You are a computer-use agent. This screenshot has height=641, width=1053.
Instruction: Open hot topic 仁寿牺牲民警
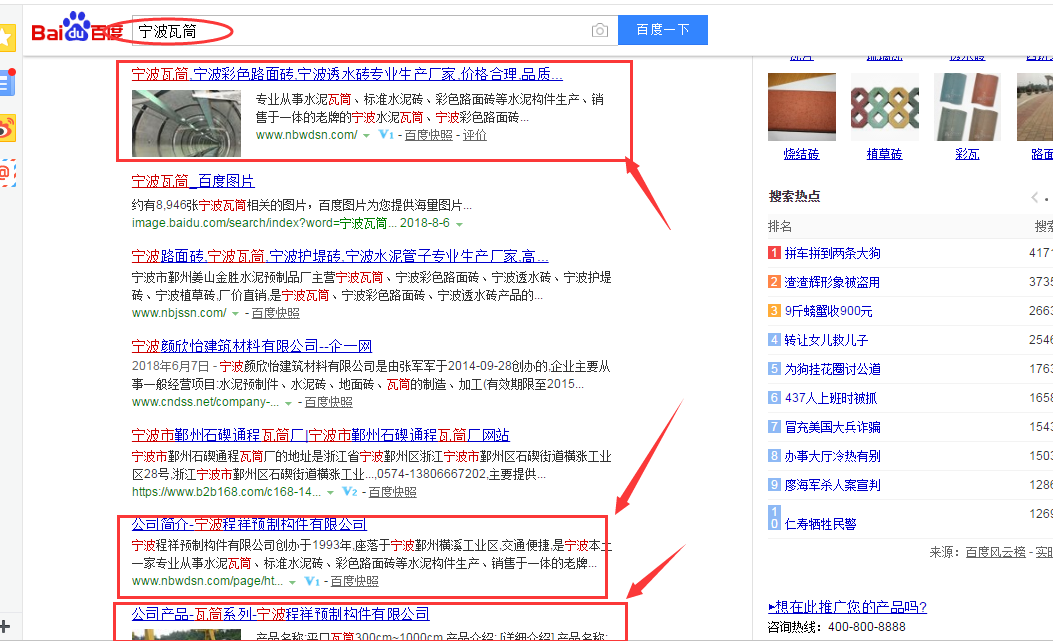point(820,523)
